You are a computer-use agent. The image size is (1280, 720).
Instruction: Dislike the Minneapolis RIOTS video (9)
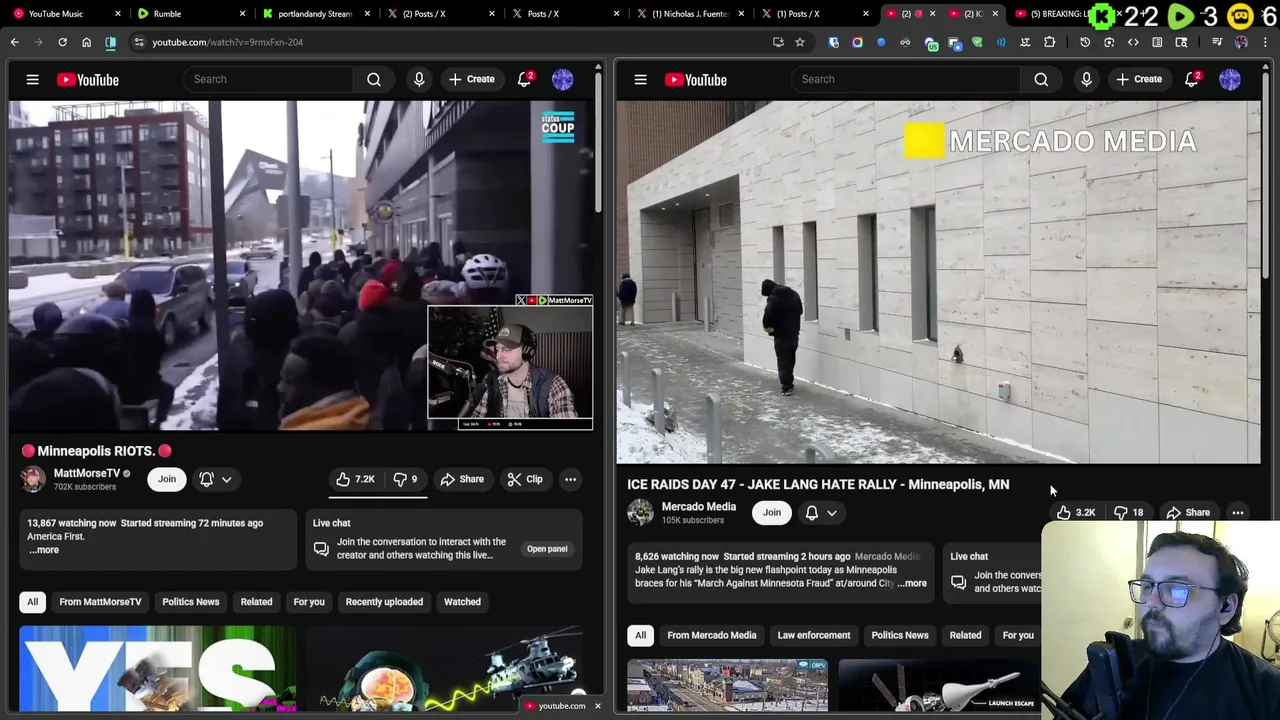405,479
